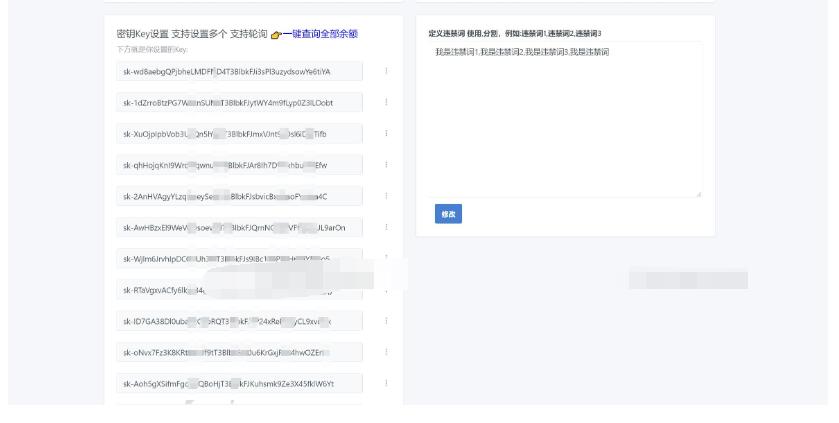Open options menu for key sk-2AnHVAgyYLzq

pos(386,196)
